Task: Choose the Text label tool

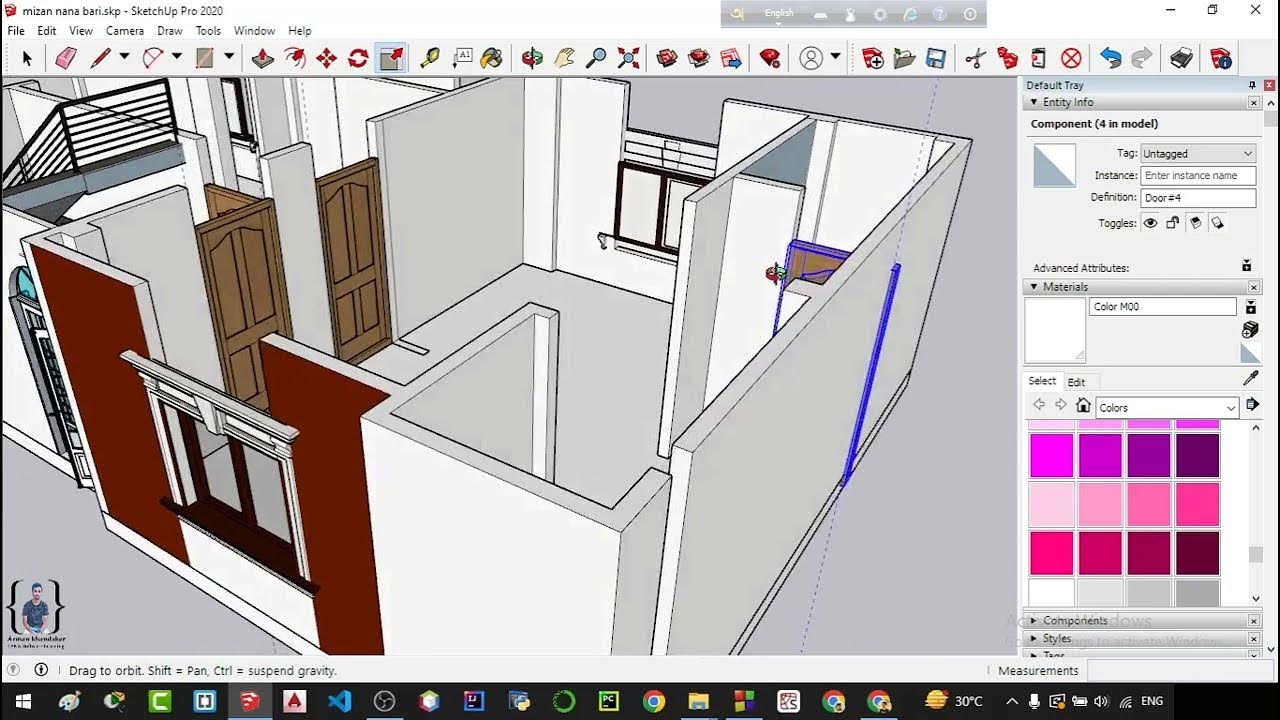Action: click(462, 58)
